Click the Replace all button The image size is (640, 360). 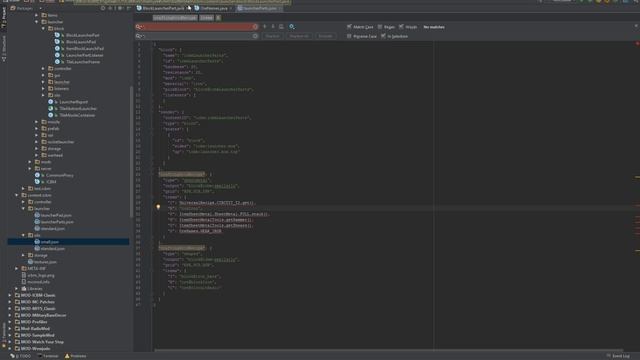(299, 36)
